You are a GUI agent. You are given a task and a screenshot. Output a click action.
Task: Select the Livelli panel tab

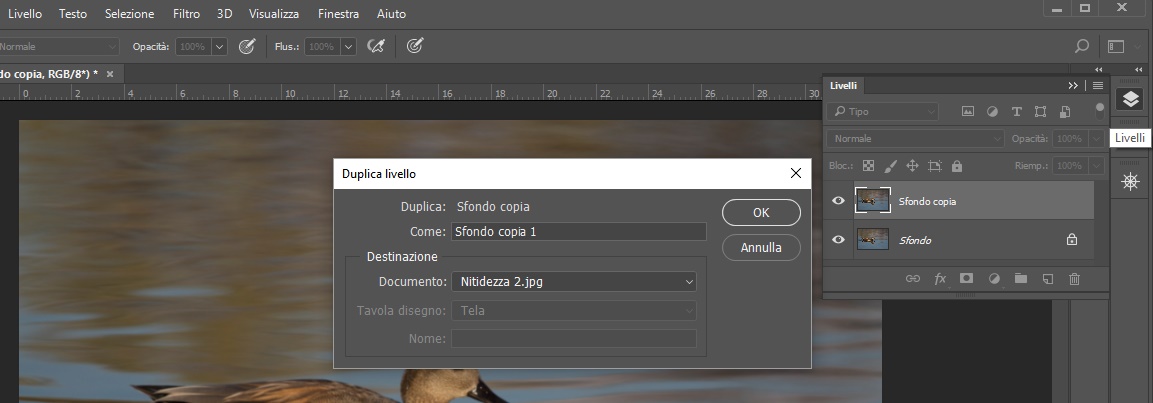click(843, 85)
